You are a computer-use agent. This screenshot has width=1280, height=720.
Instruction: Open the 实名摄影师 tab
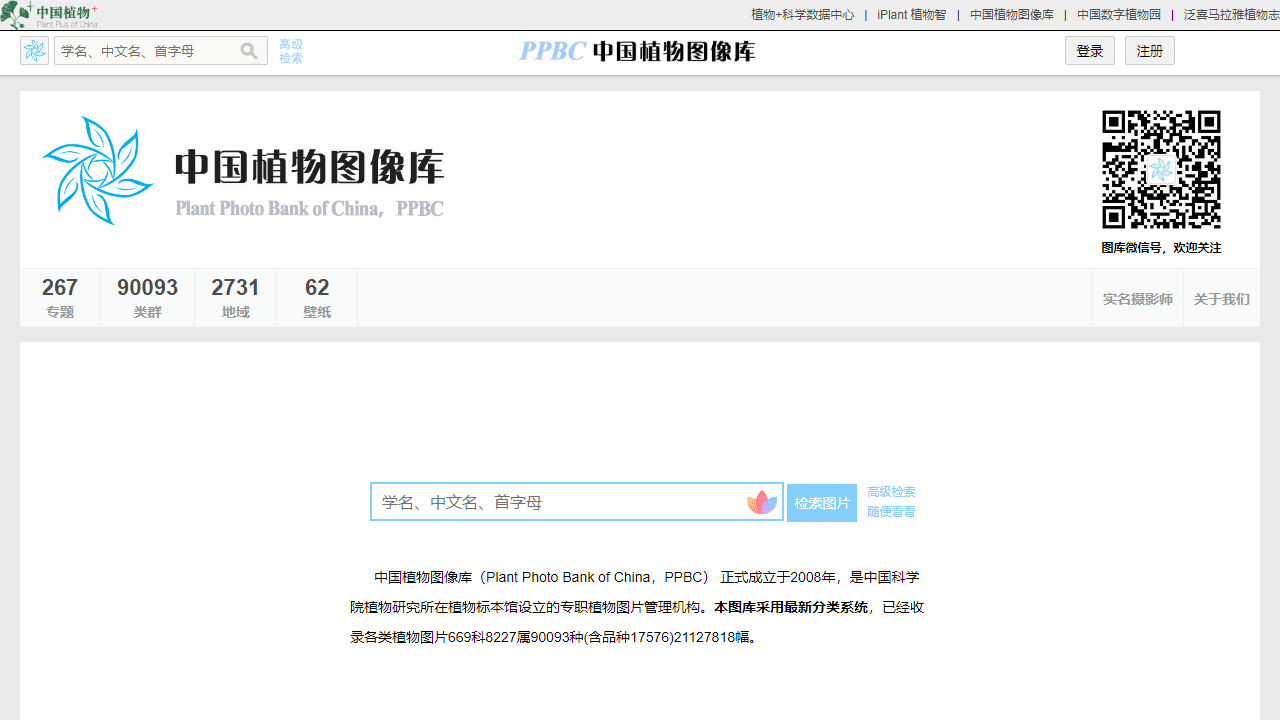(1138, 299)
